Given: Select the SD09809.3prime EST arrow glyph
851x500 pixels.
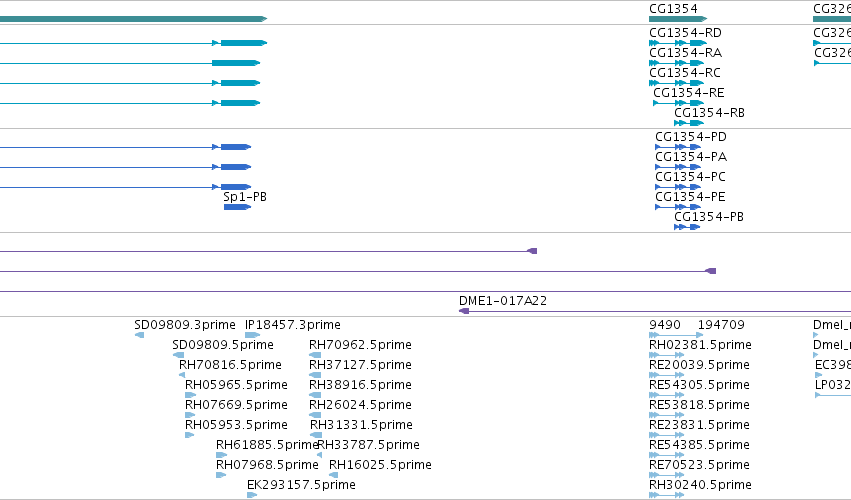Looking at the screenshot, I should (x=139, y=335).
